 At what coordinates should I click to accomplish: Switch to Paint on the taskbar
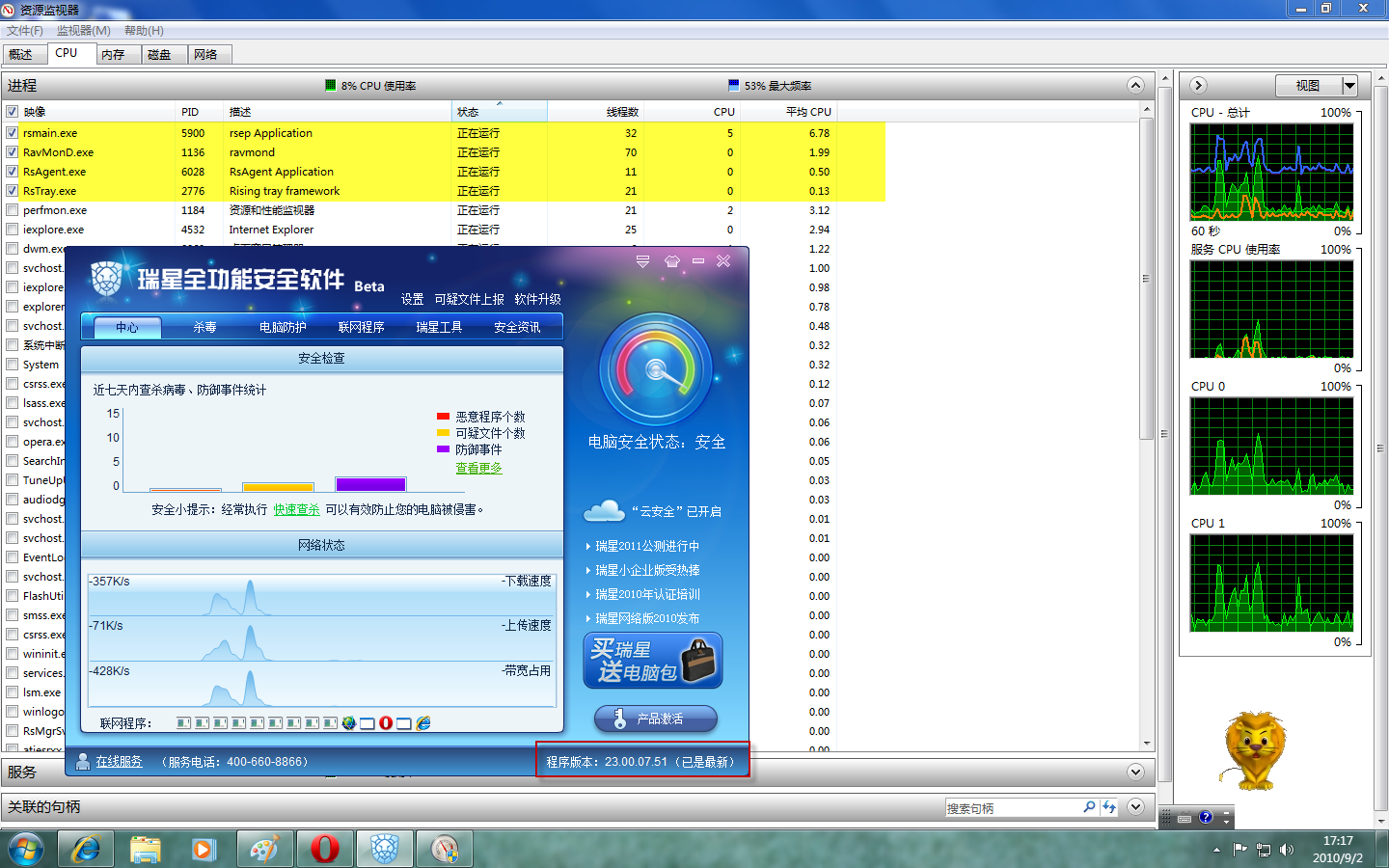pos(263,849)
